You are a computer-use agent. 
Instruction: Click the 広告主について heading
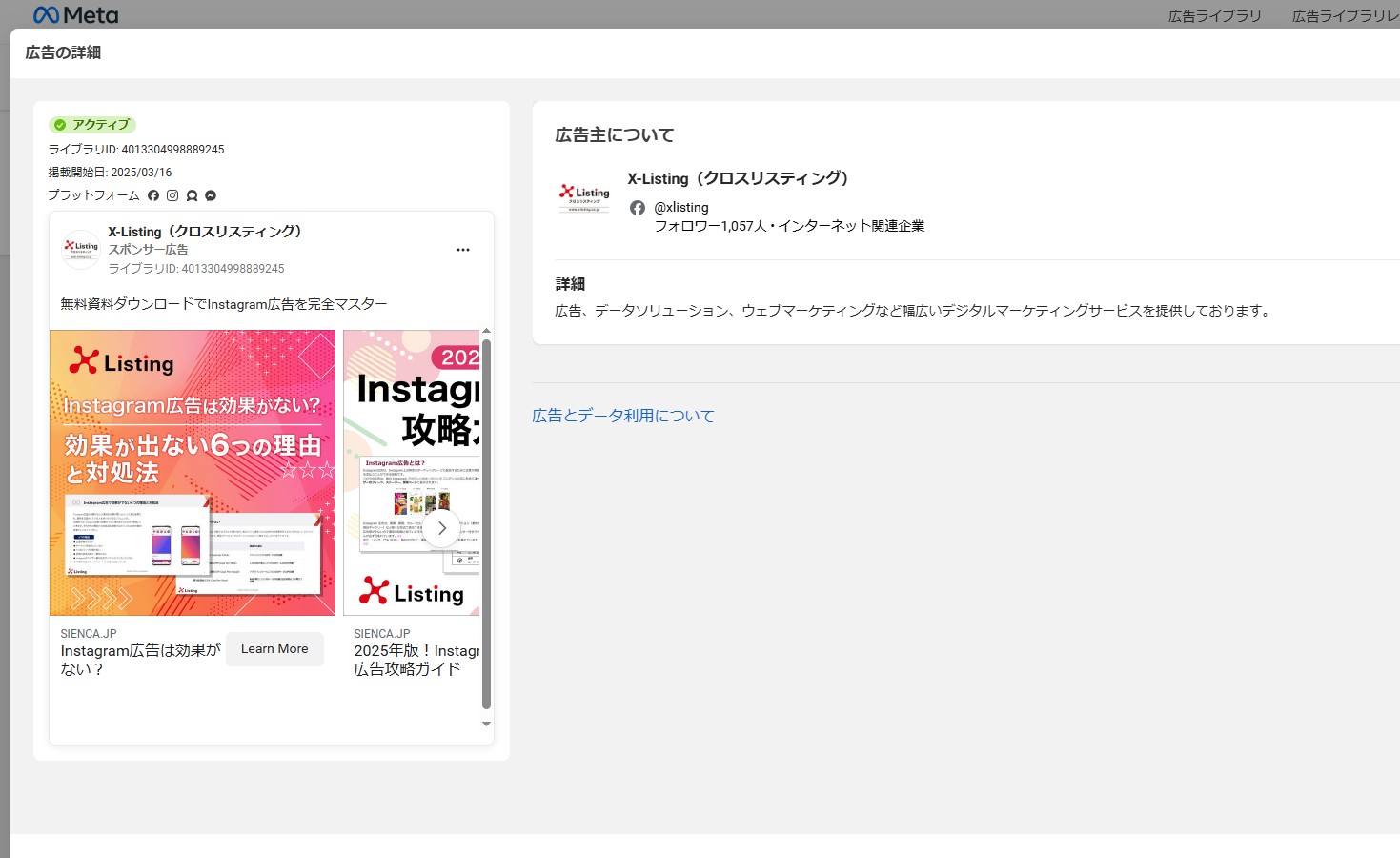click(x=615, y=135)
